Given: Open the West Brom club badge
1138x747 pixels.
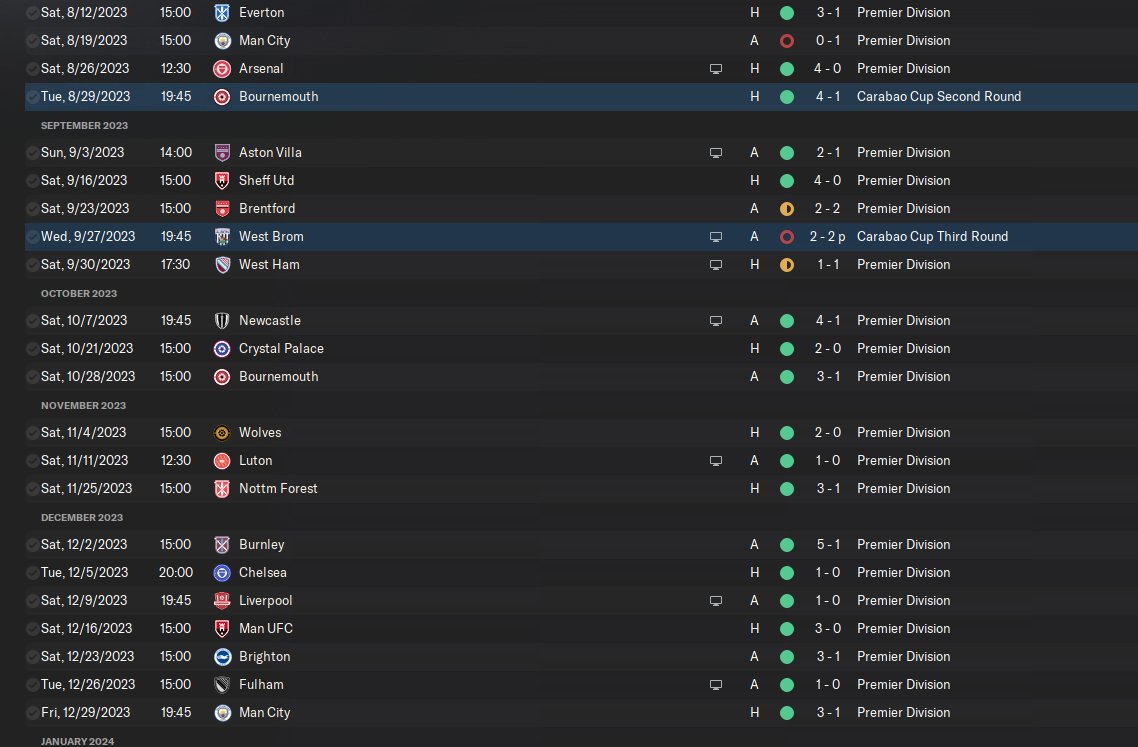Looking at the screenshot, I should [222, 237].
